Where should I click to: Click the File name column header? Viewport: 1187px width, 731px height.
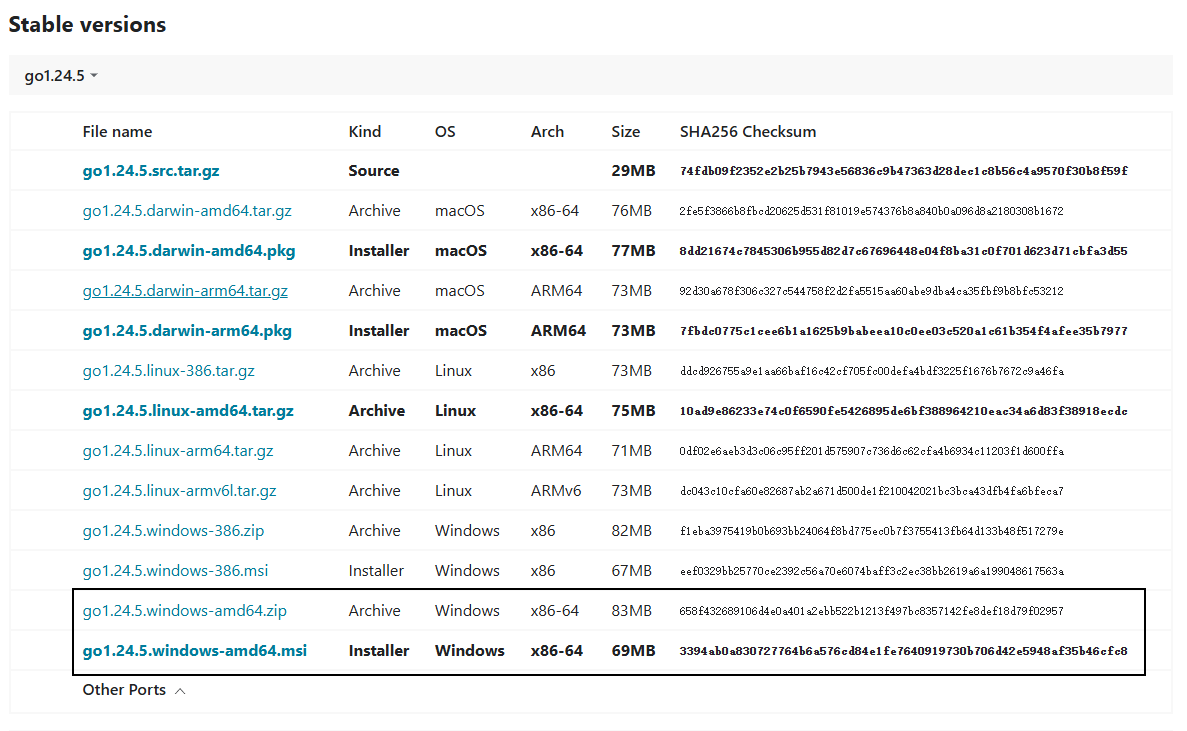[x=117, y=132]
